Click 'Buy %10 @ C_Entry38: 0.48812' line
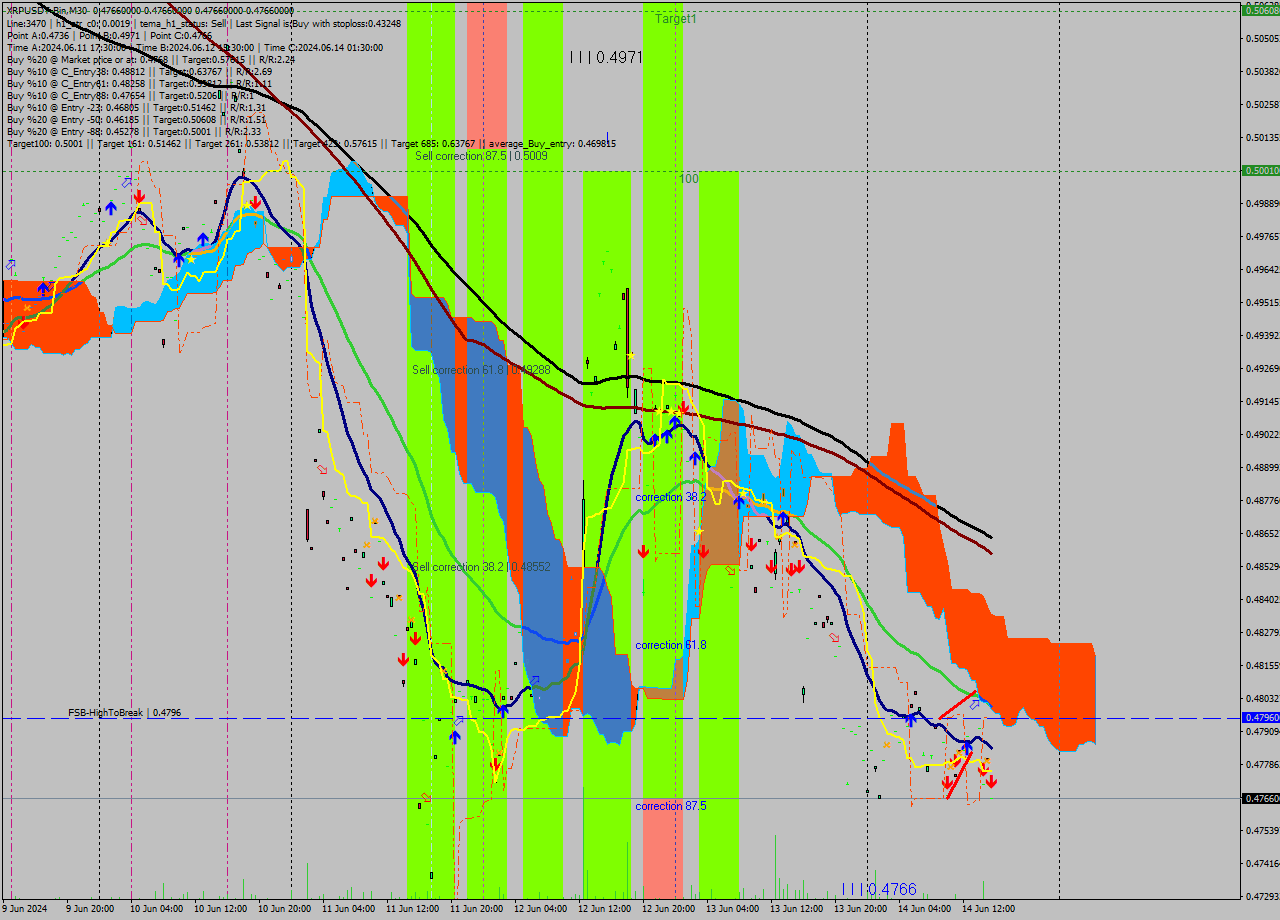 tap(139, 71)
